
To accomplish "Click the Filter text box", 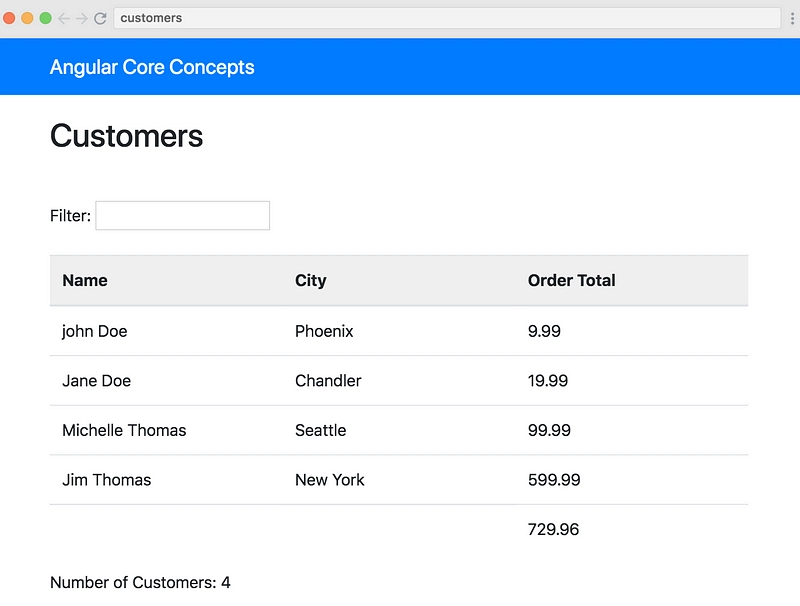I will 183,215.
